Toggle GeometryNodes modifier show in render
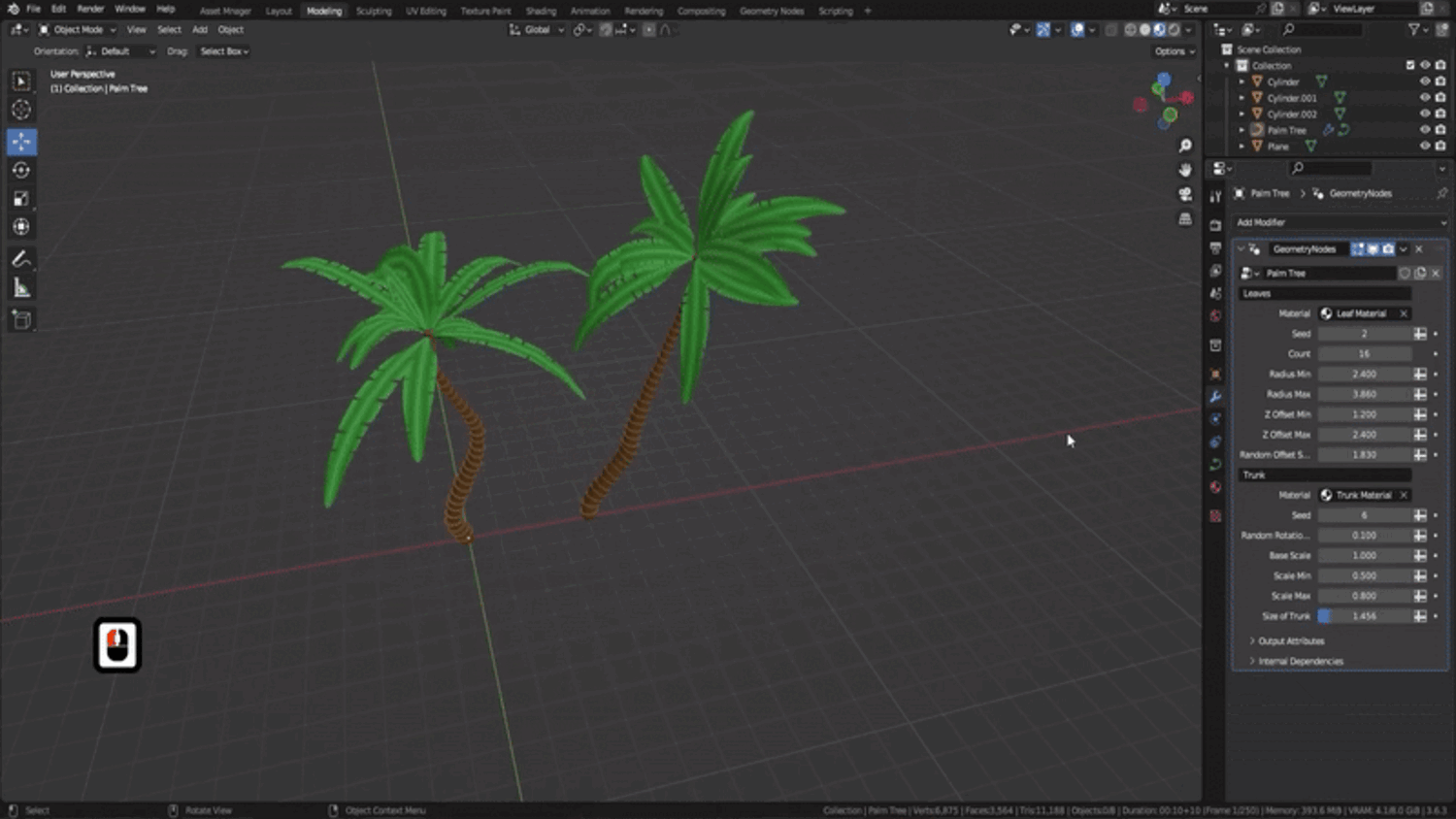Viewport: 1456px width, 819px height. click(1388, 249)
